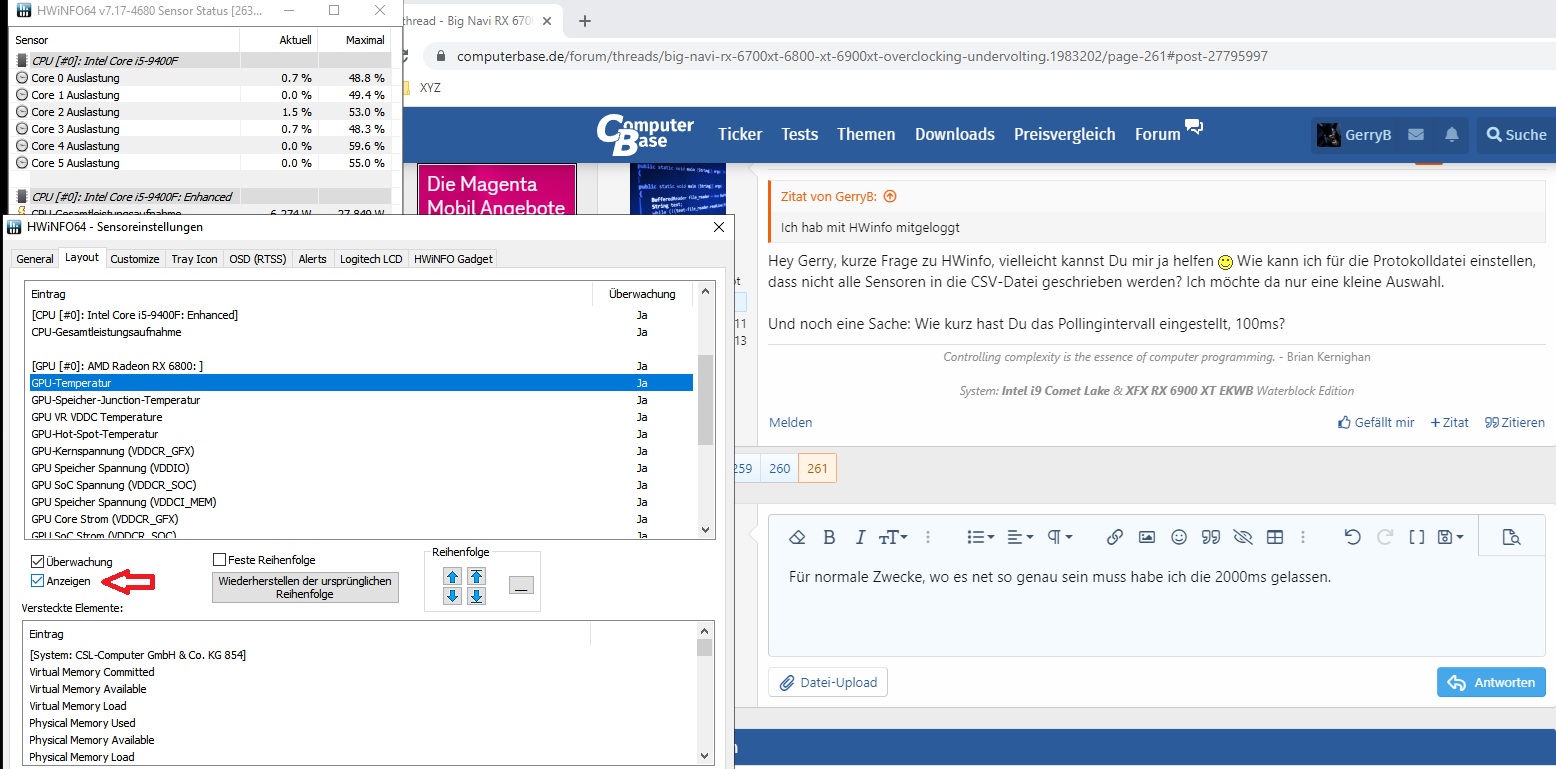Open the list options dropdown in editor

981,537
